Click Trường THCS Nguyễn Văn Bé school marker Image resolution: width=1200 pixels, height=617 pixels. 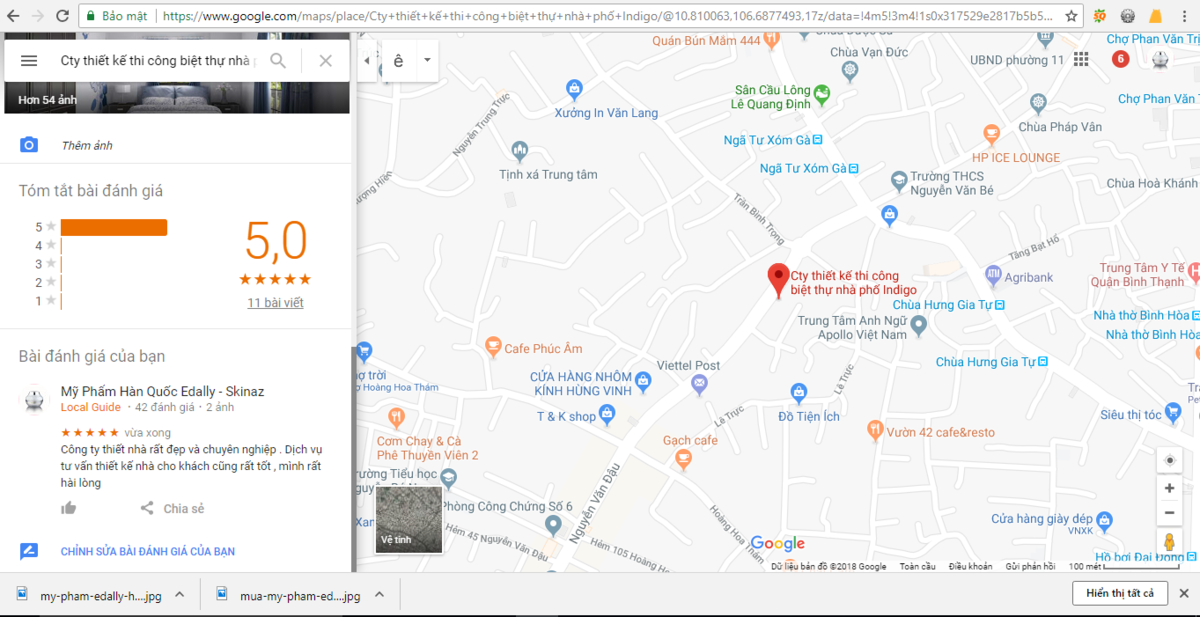click(899, 179)
